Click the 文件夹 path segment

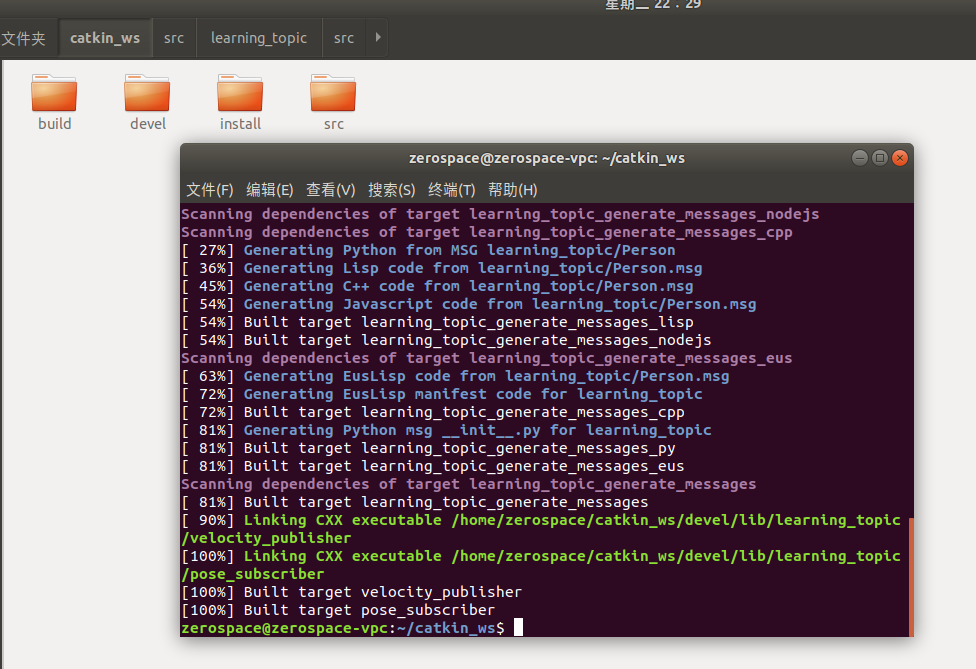click(x=24, y=39)
